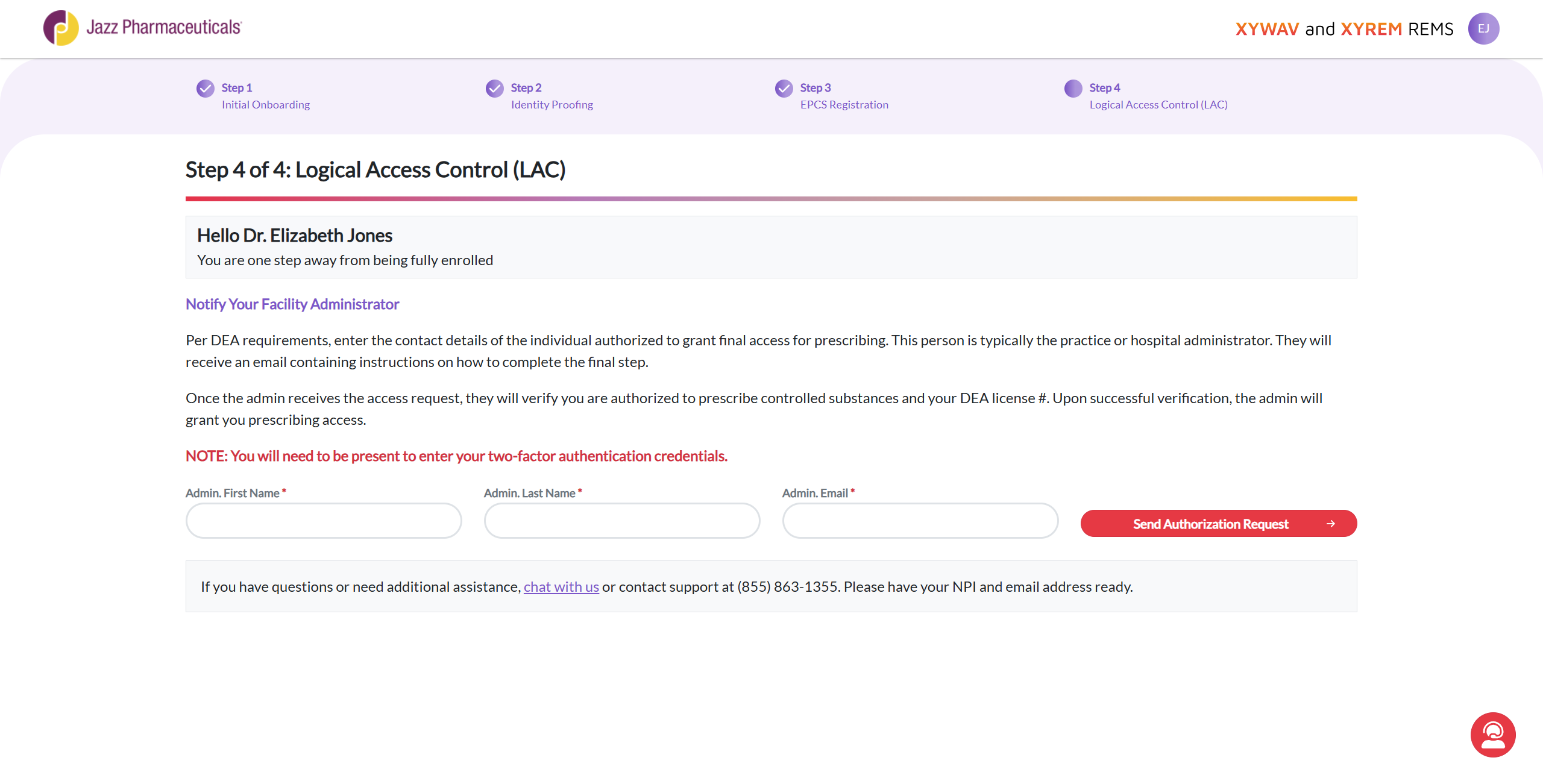Focus the Admin. Last Name field
1543x784 pixels.
622,521
